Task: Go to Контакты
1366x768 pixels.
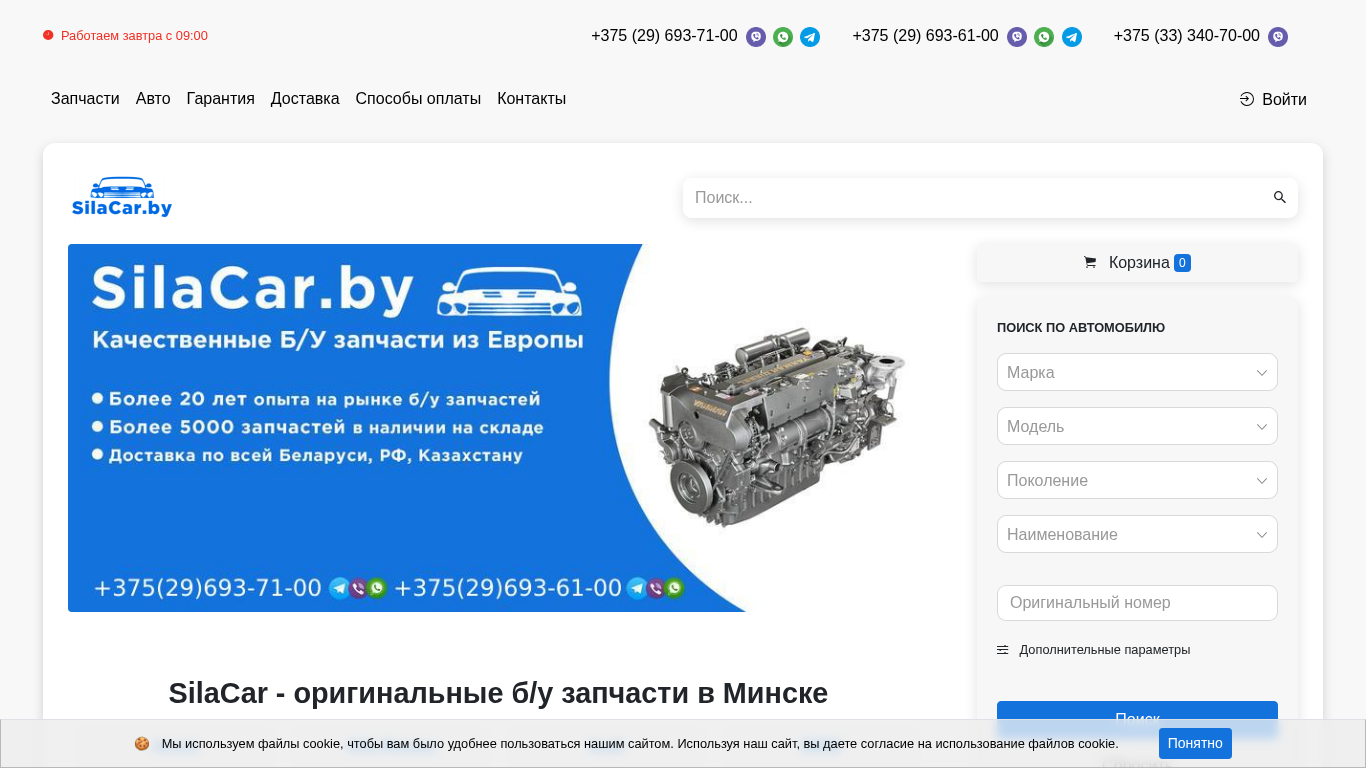Action: (532, 99)
